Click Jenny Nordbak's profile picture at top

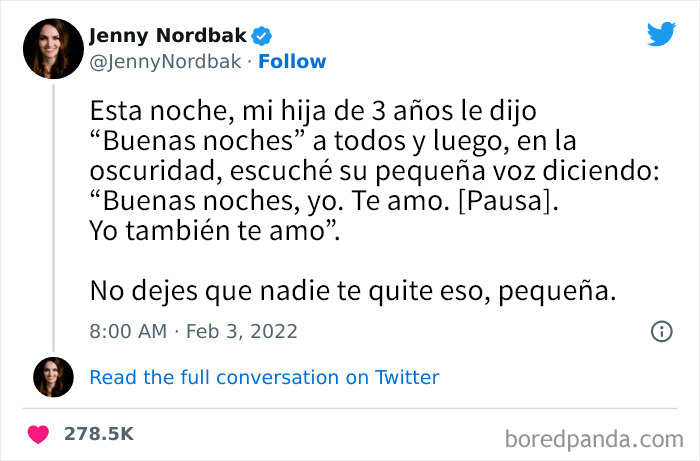(x=55, y=48)
